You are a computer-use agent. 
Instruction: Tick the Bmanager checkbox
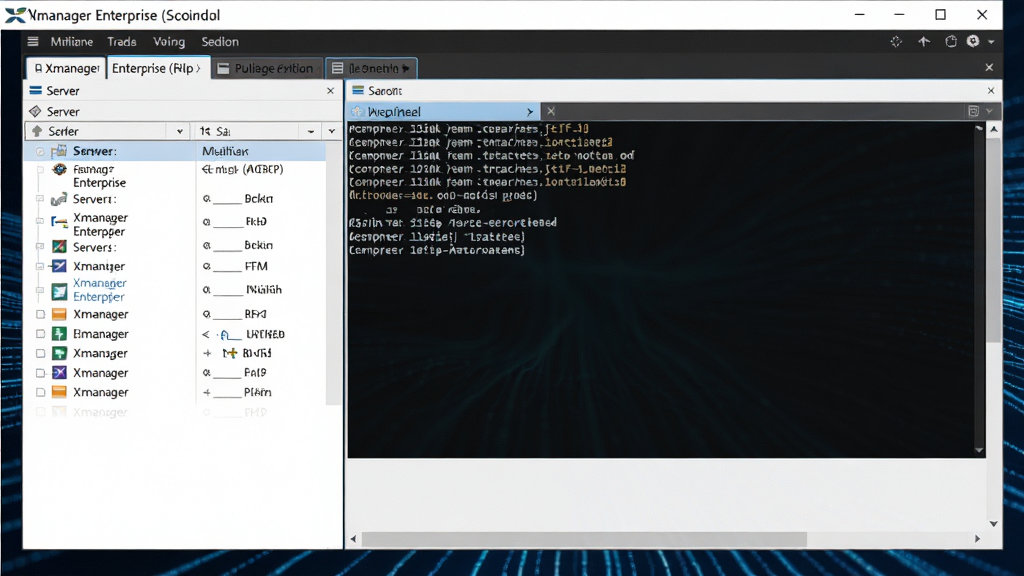click(40, 334)
